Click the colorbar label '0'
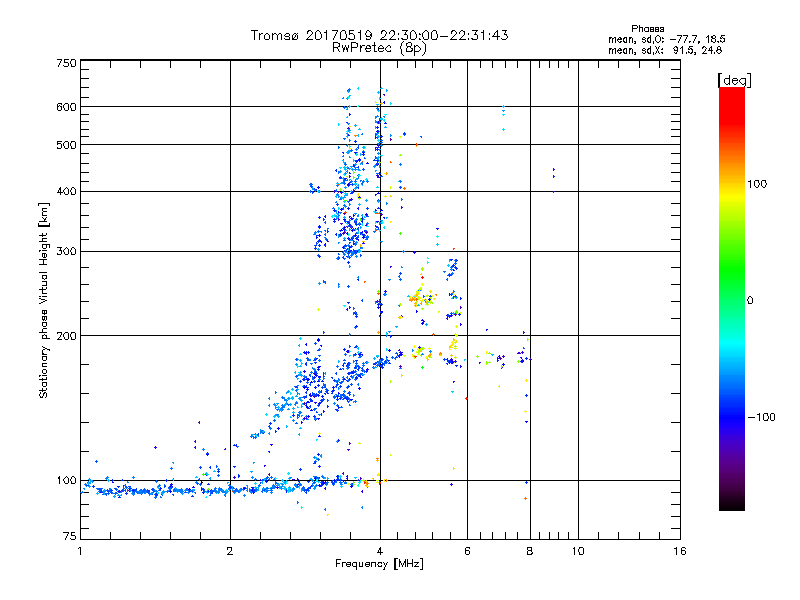Screen dimensions: 800x600 click(750, 301)
